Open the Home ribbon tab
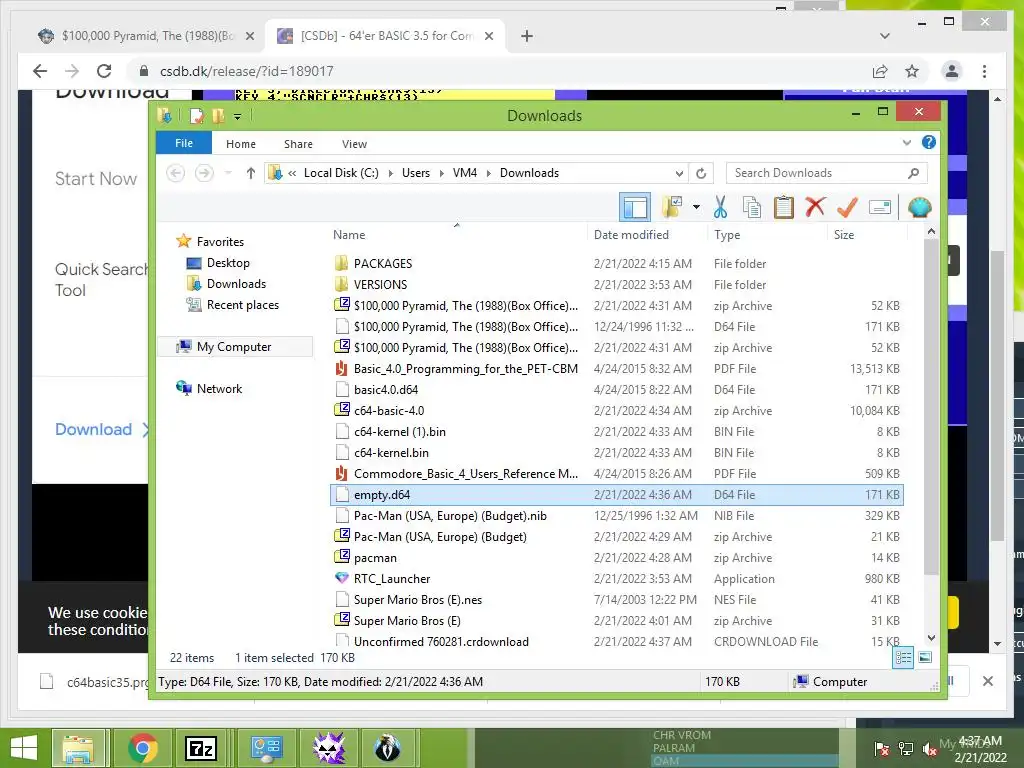The width and height of the screenshot is (1024, 768). (x=241, y=144)
